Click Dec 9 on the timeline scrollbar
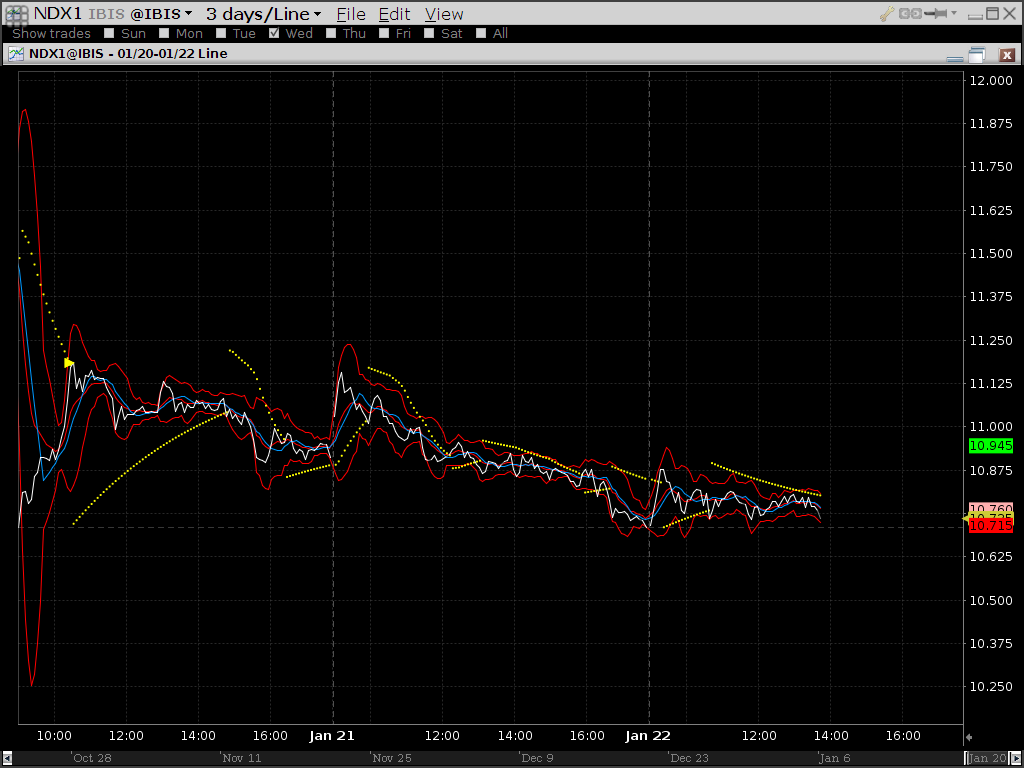Image resolution: width=1024 pixels, height=768 pixels. pos(537,758)
